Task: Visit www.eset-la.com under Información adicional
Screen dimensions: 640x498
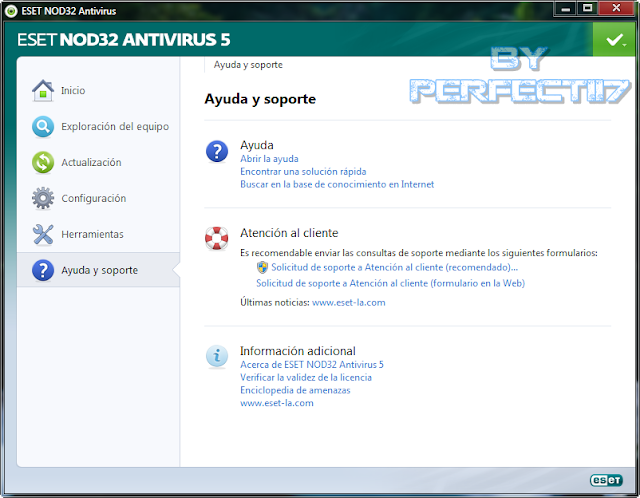Action: click(277, 403)
